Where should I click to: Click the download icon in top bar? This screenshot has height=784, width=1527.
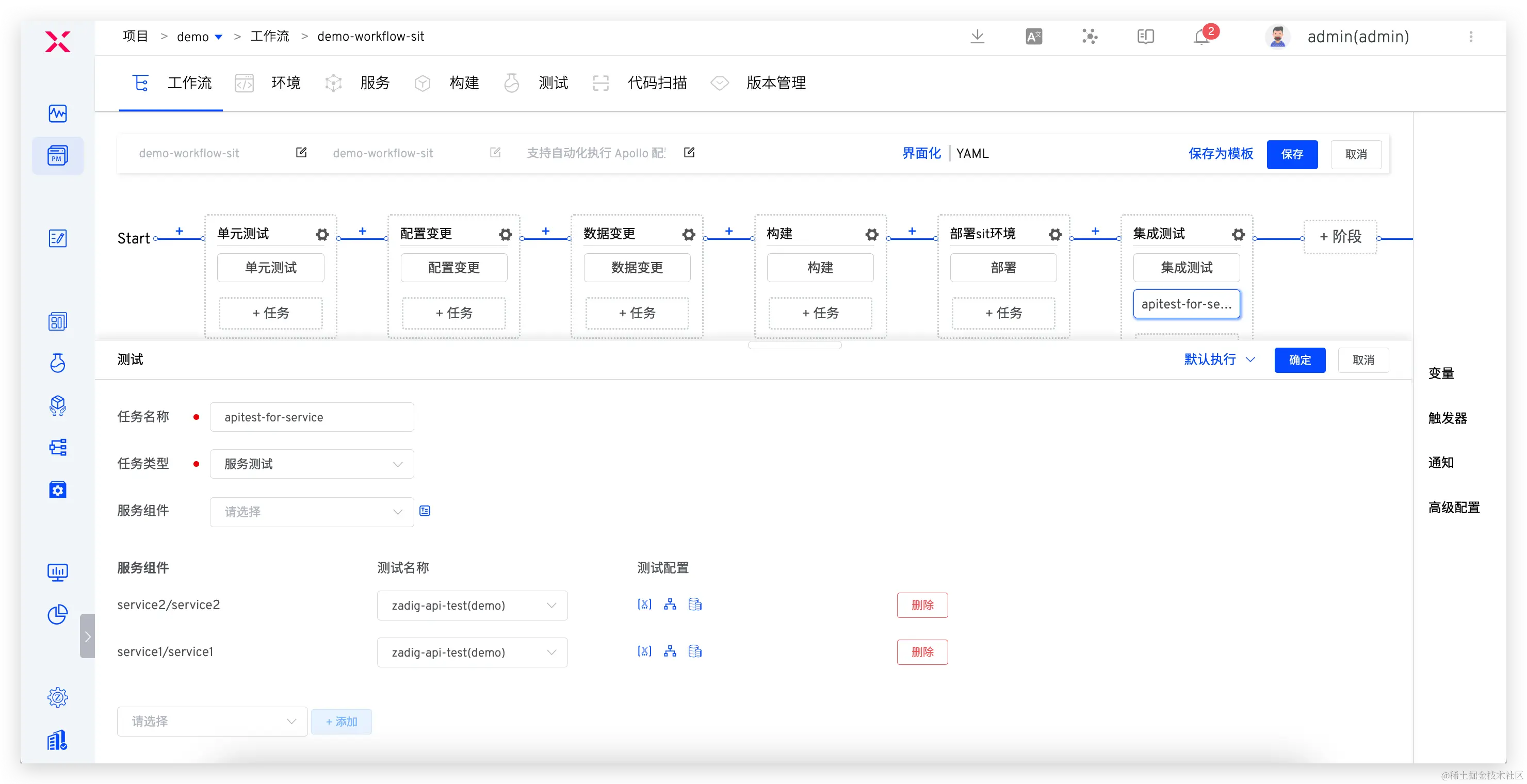[978, 37]
